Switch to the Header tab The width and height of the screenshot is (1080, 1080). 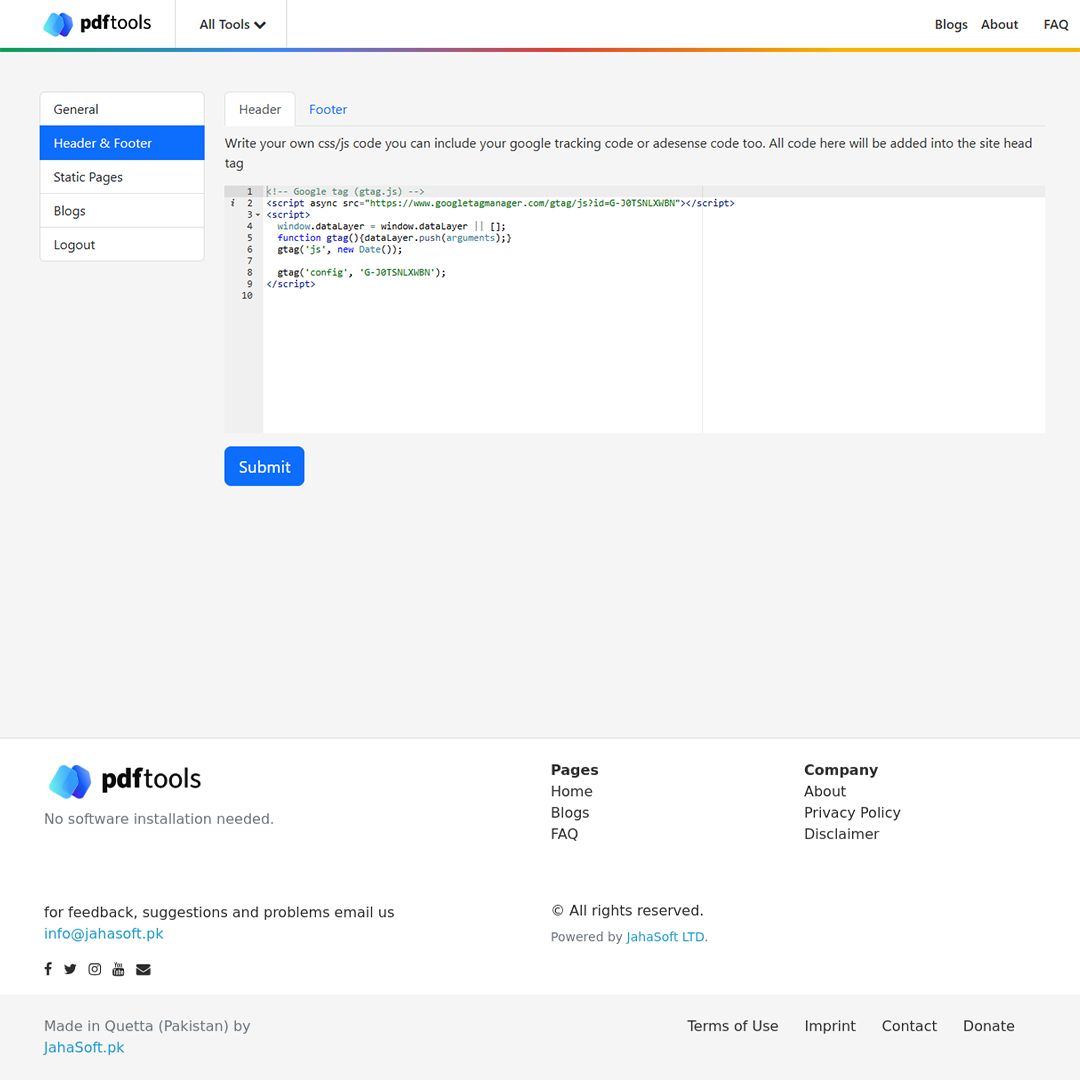pos(260,109)
